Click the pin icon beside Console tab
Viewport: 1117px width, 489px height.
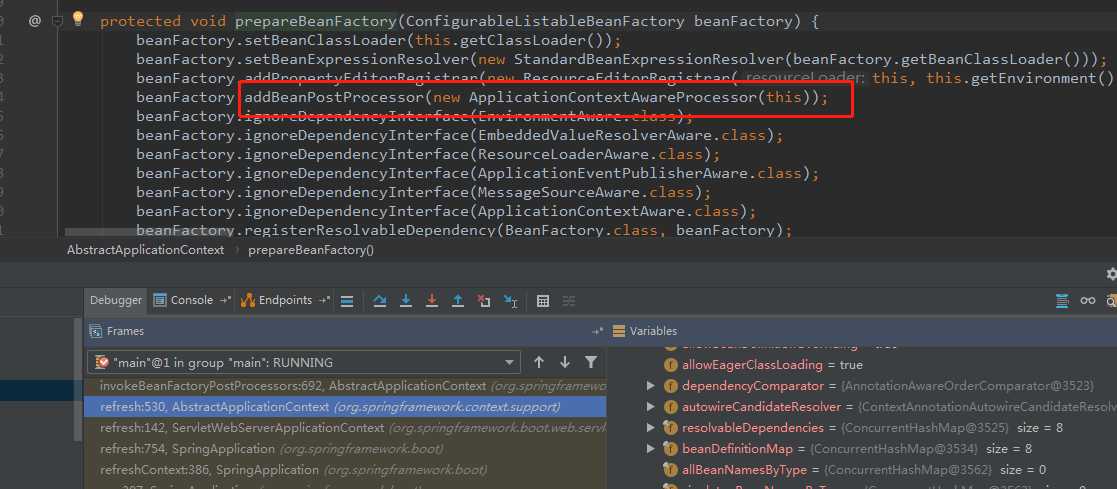225,301
